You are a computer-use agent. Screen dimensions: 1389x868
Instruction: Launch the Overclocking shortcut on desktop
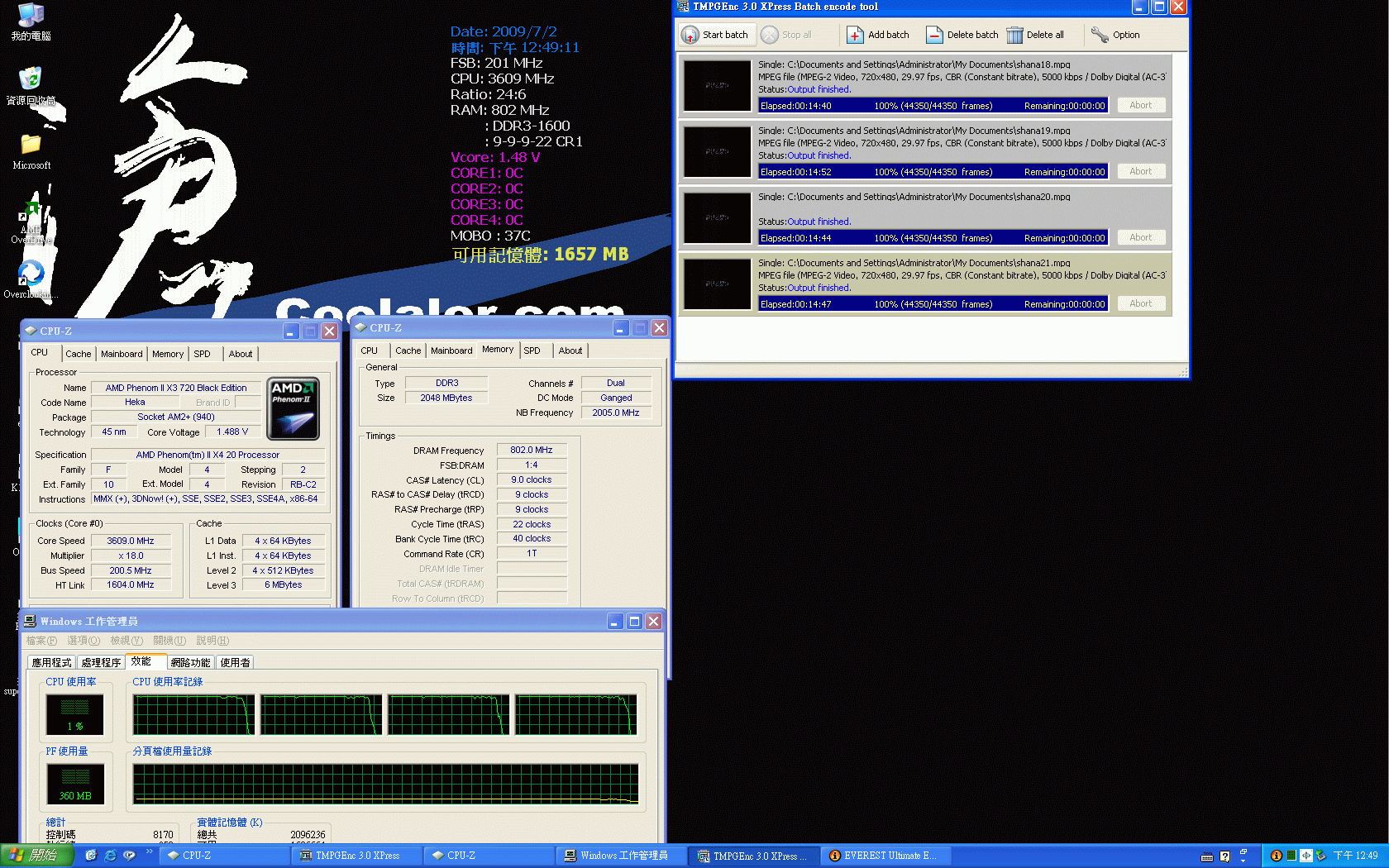click(x=31, y=279)
